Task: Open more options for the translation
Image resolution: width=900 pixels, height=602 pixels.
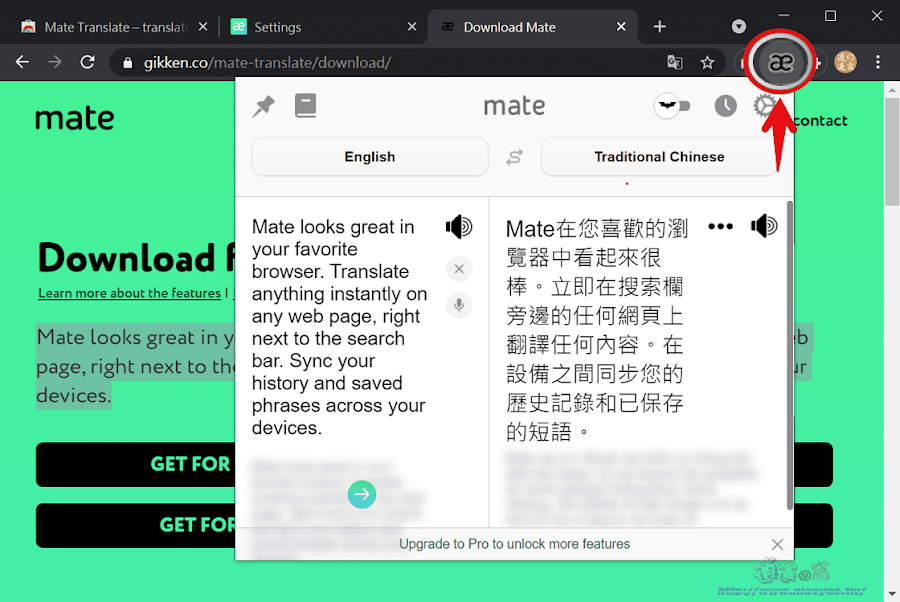Action: (720, 226)
